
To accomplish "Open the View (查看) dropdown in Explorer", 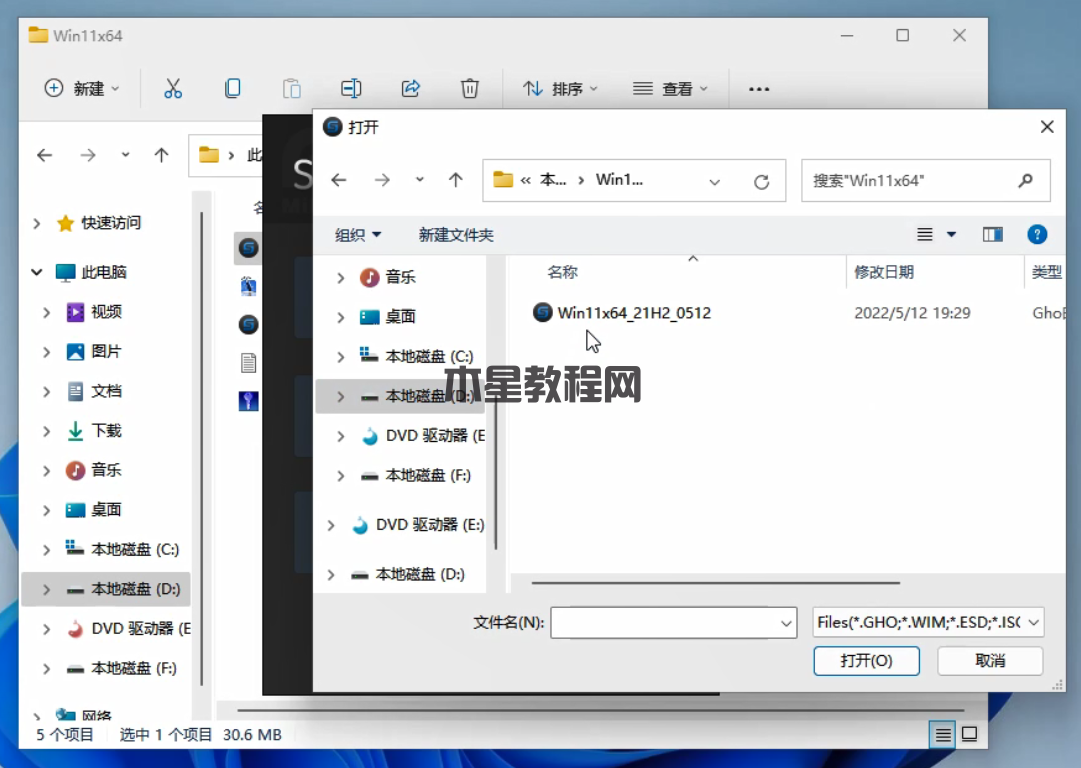I will pyautogui.click(x=671, y=88).
